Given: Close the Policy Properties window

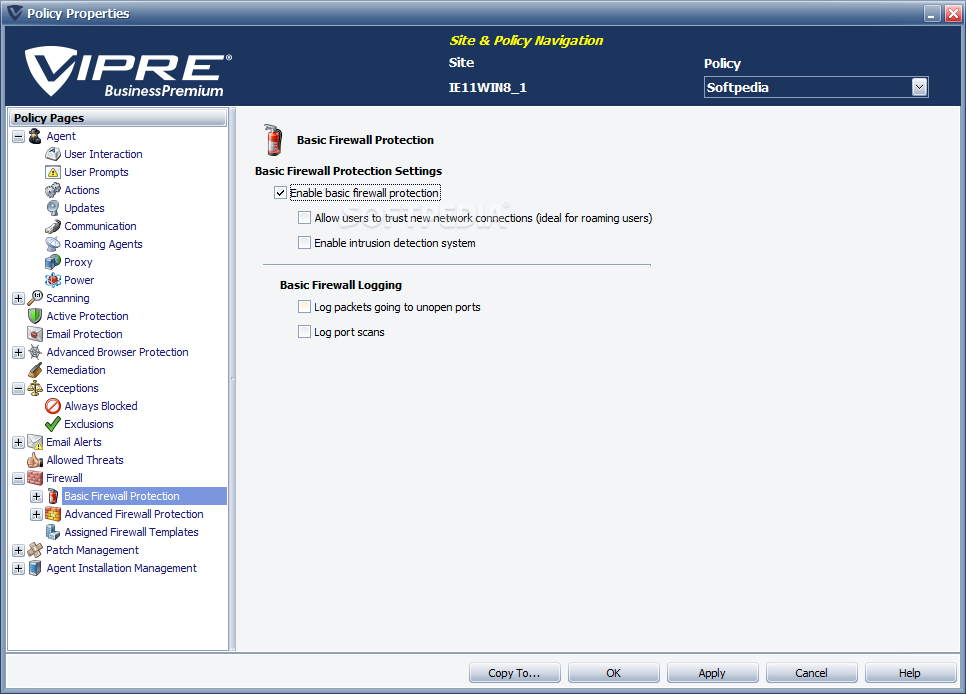Looking at the screenshot, I should (952, 13).
